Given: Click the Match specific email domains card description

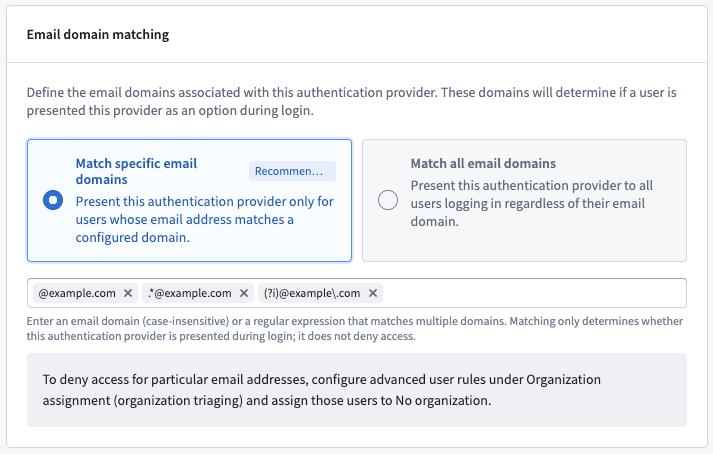Looking at the screenshot, I should [205, 219].
